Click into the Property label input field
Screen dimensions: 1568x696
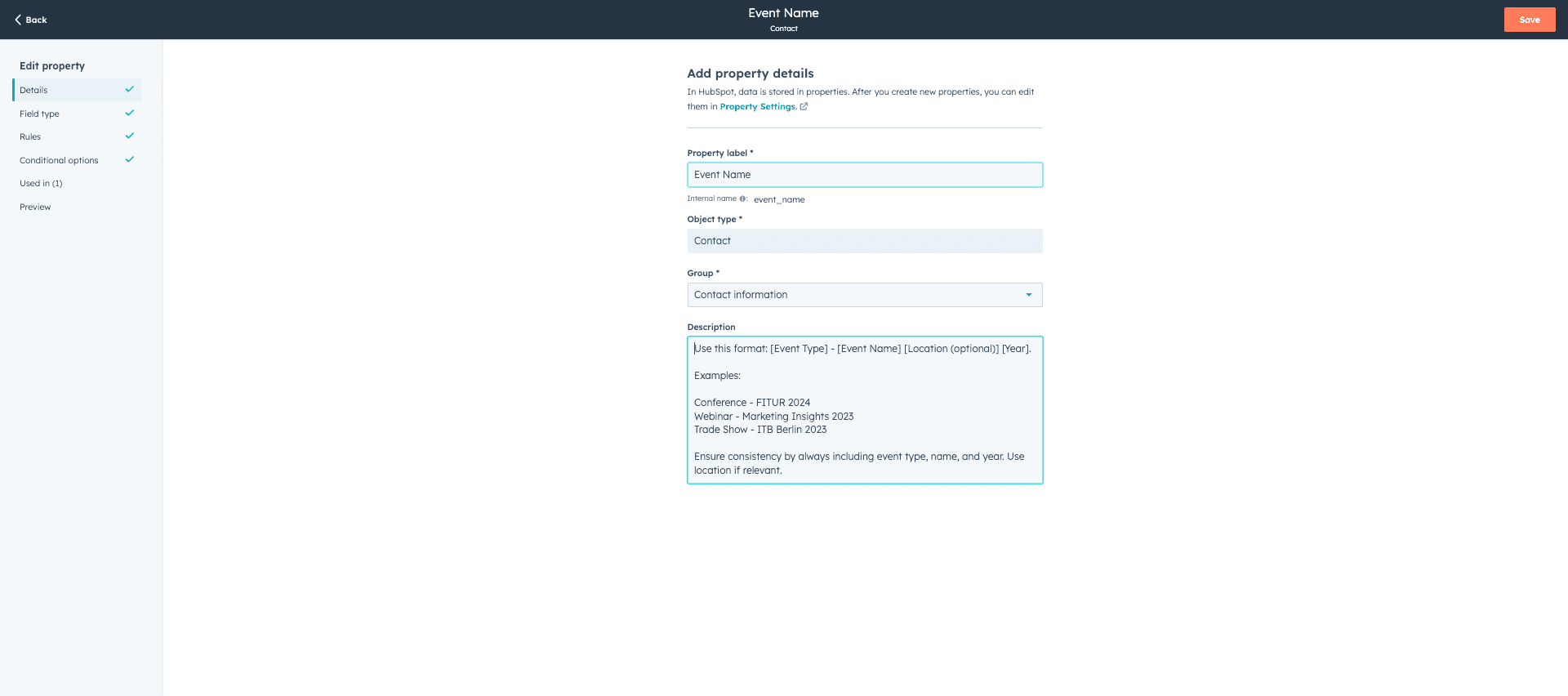pos(865,175)
